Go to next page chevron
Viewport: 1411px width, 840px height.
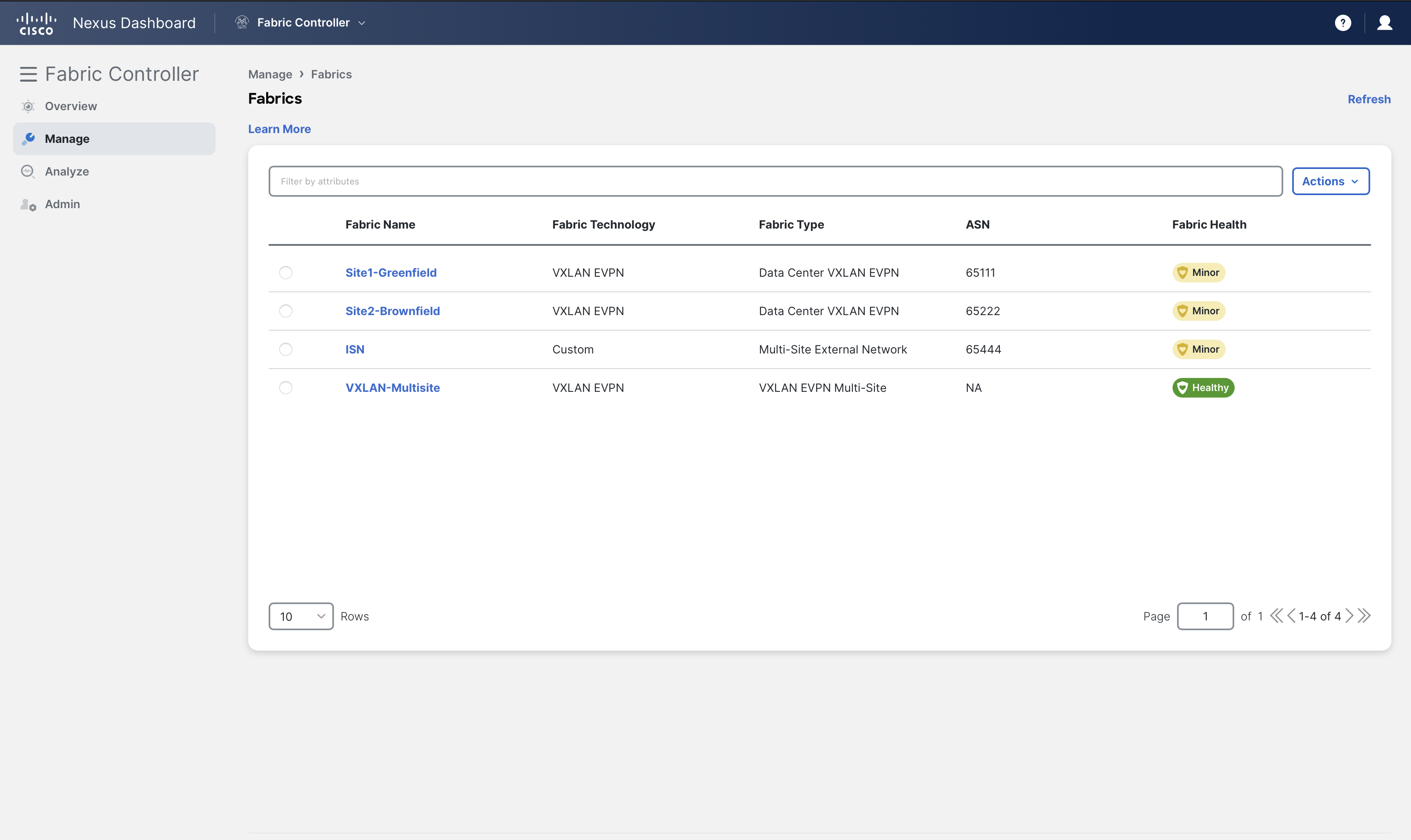click(x=1349, y=616)
